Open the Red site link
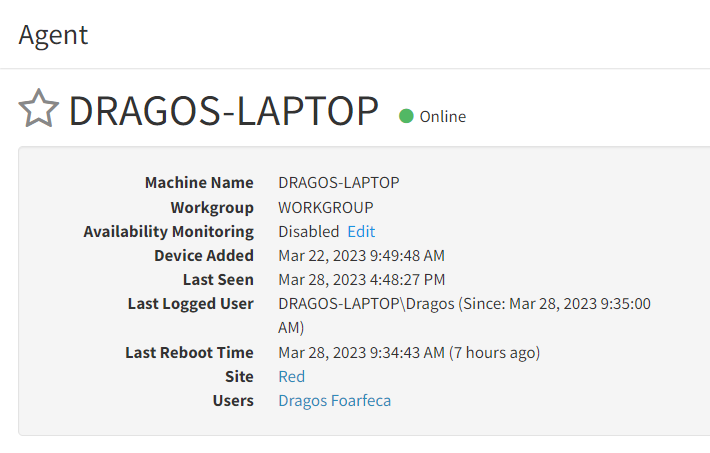 coord(292,376)
